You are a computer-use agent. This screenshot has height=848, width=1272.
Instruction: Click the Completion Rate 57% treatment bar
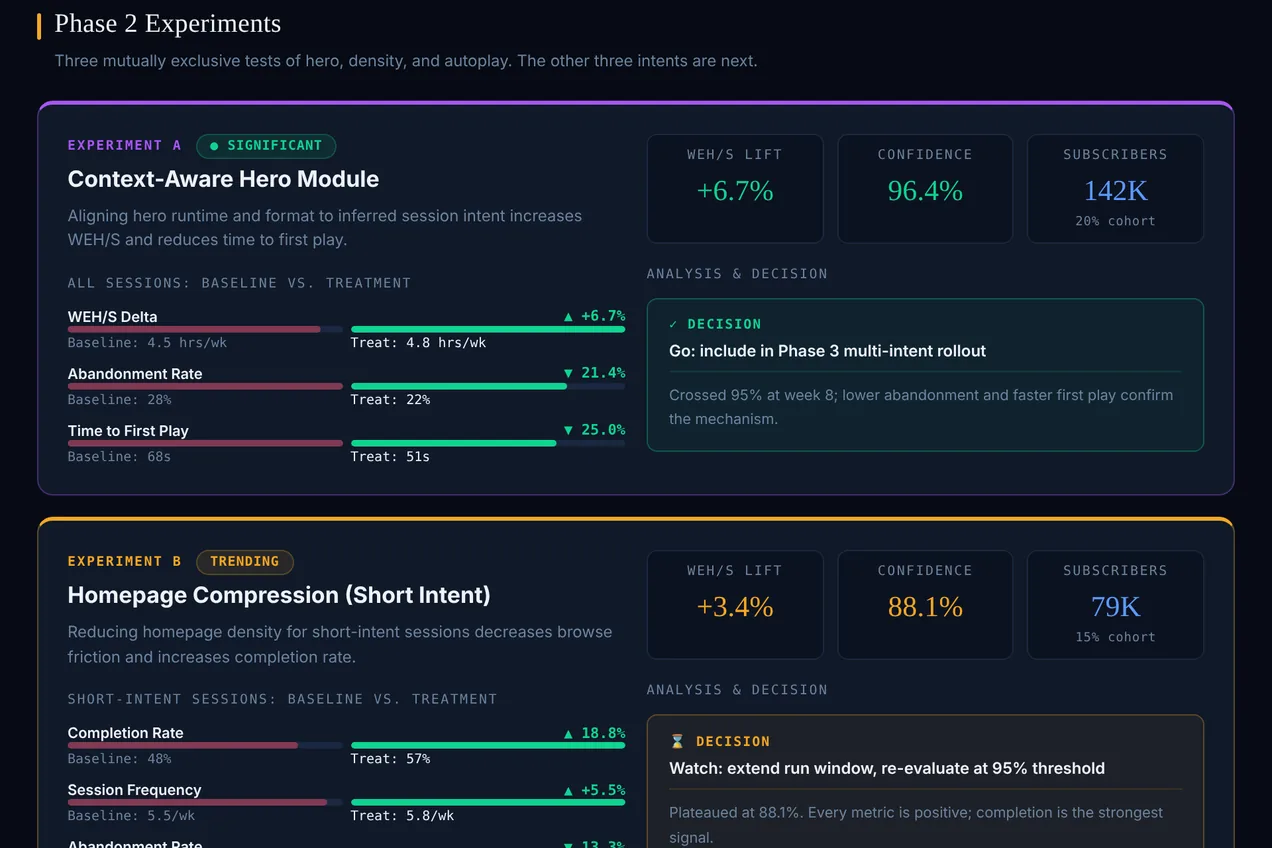tap(488, 745)
